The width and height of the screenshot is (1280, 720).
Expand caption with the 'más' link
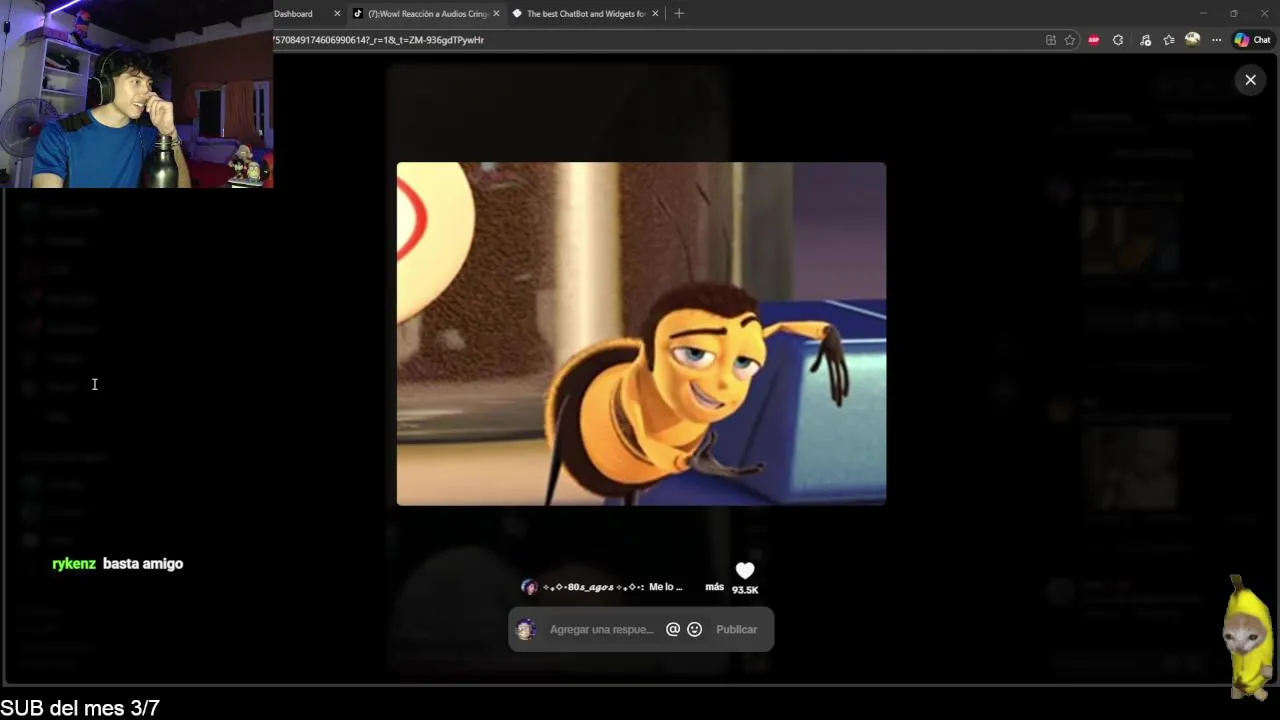714,587
